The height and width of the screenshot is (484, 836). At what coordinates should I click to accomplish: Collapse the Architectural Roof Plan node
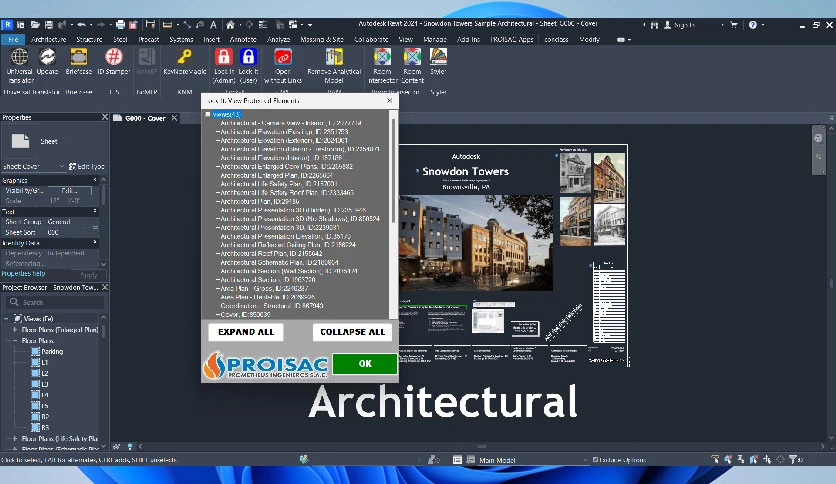(218, 254)
